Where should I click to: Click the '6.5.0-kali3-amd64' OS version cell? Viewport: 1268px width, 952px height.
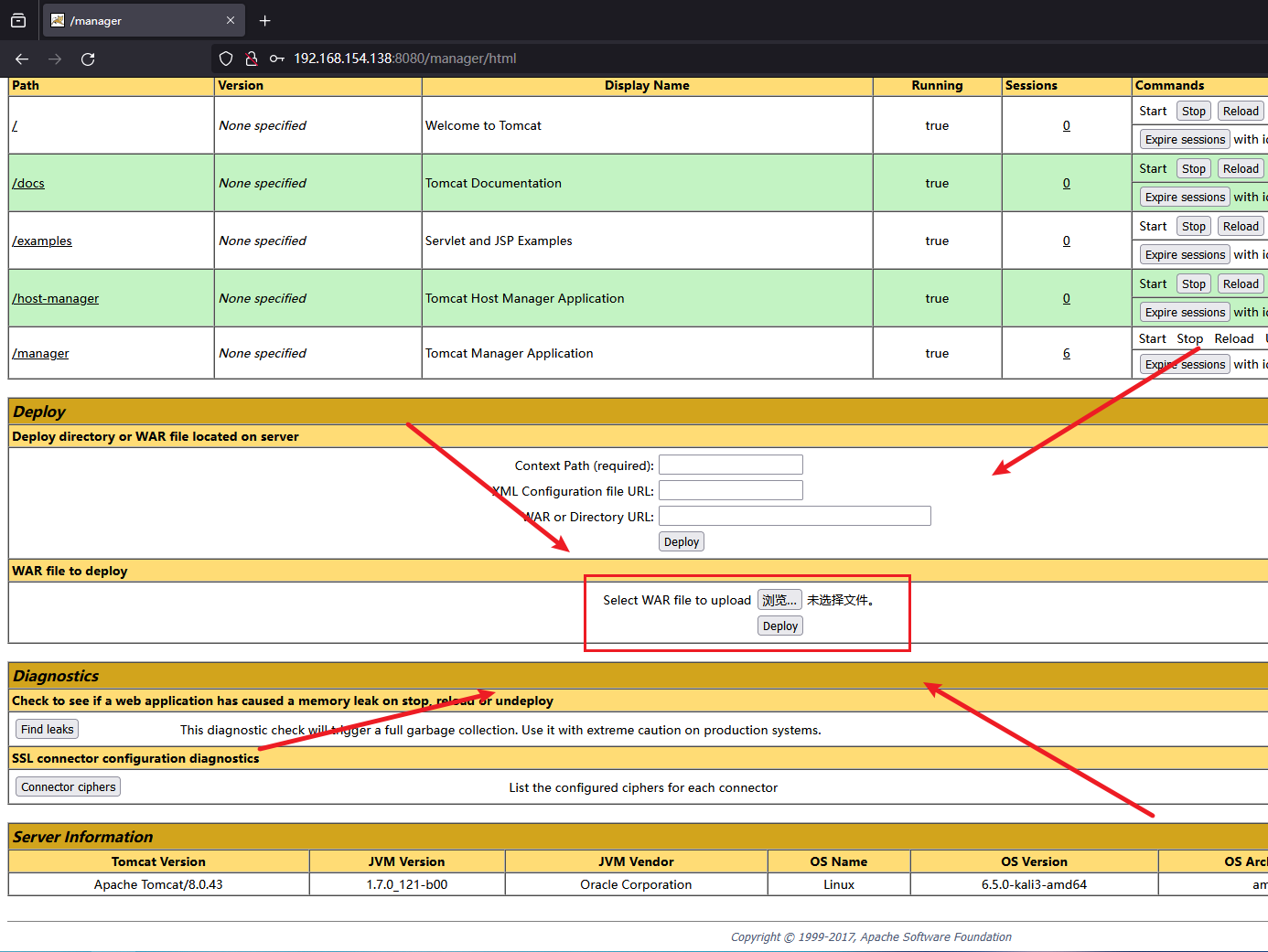point(1034,884)
